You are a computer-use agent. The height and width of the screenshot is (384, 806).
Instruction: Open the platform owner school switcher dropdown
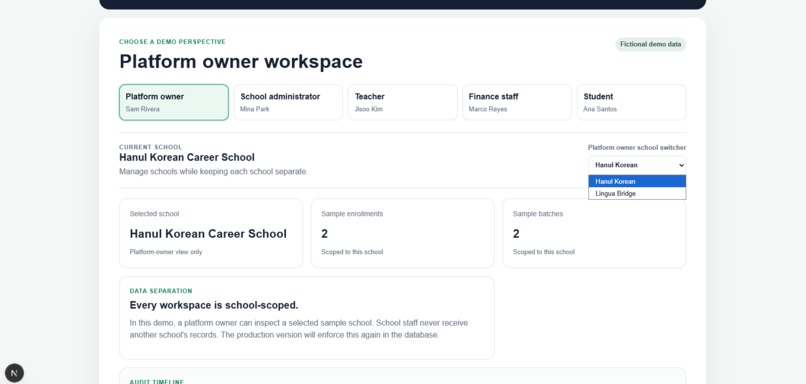[x=637, y=165]
